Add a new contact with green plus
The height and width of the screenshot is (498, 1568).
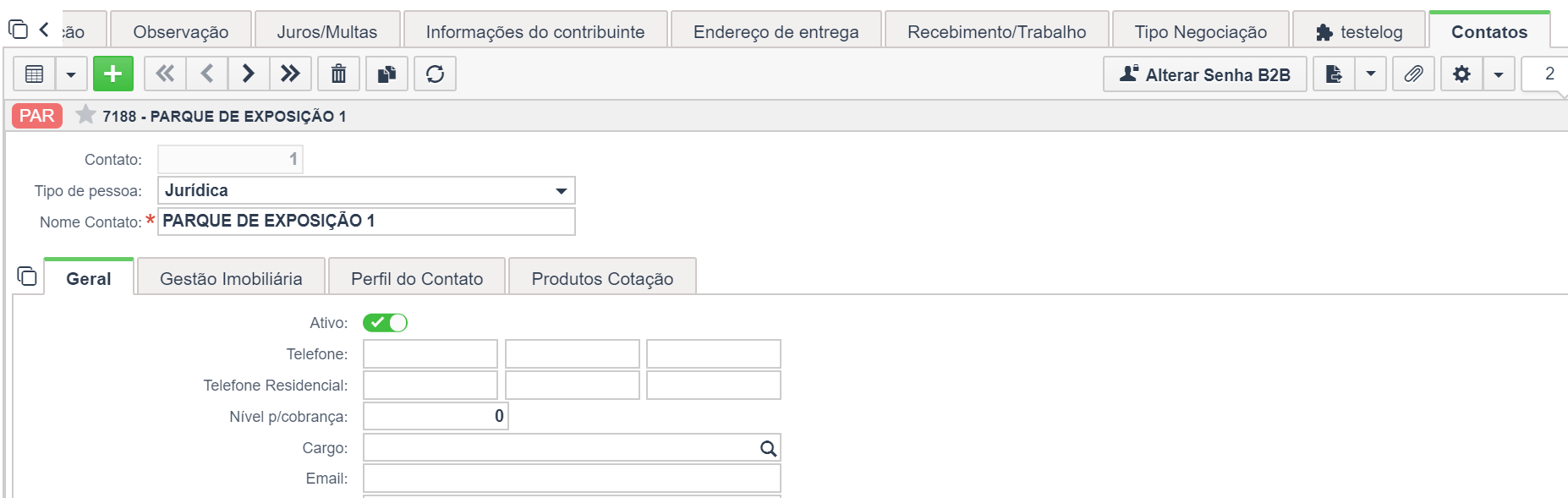[112, 74]
